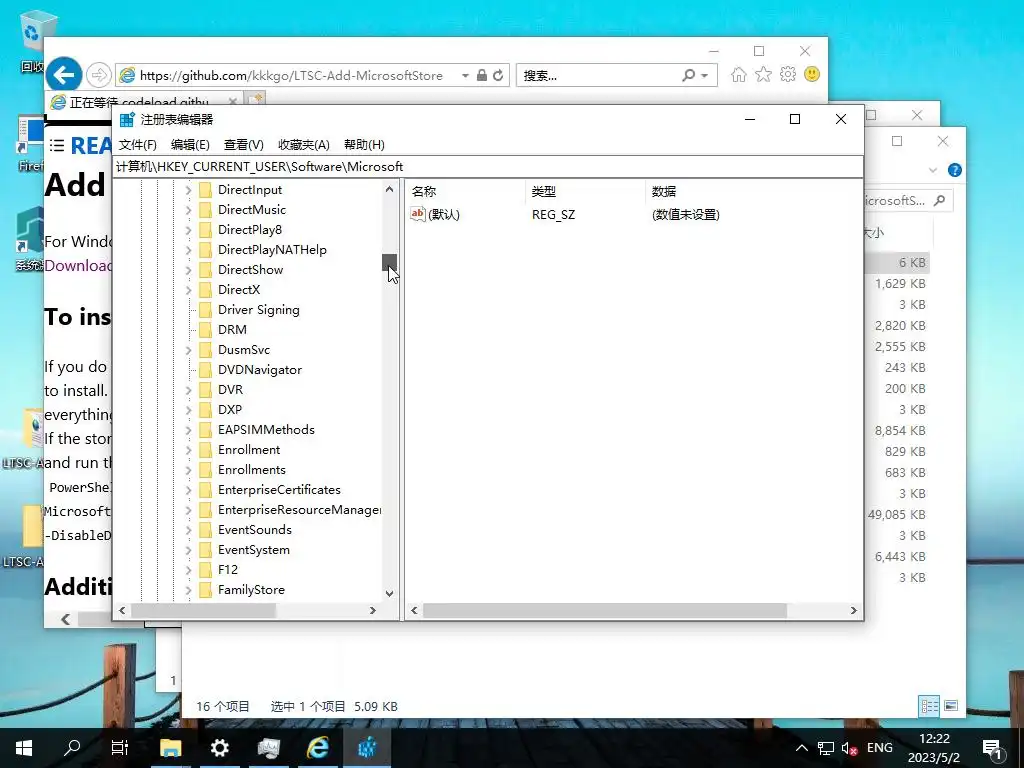Click the Explorer help question mark icon
The width and height of the screenshot is (1024, 768).
[x=955, y=170]
